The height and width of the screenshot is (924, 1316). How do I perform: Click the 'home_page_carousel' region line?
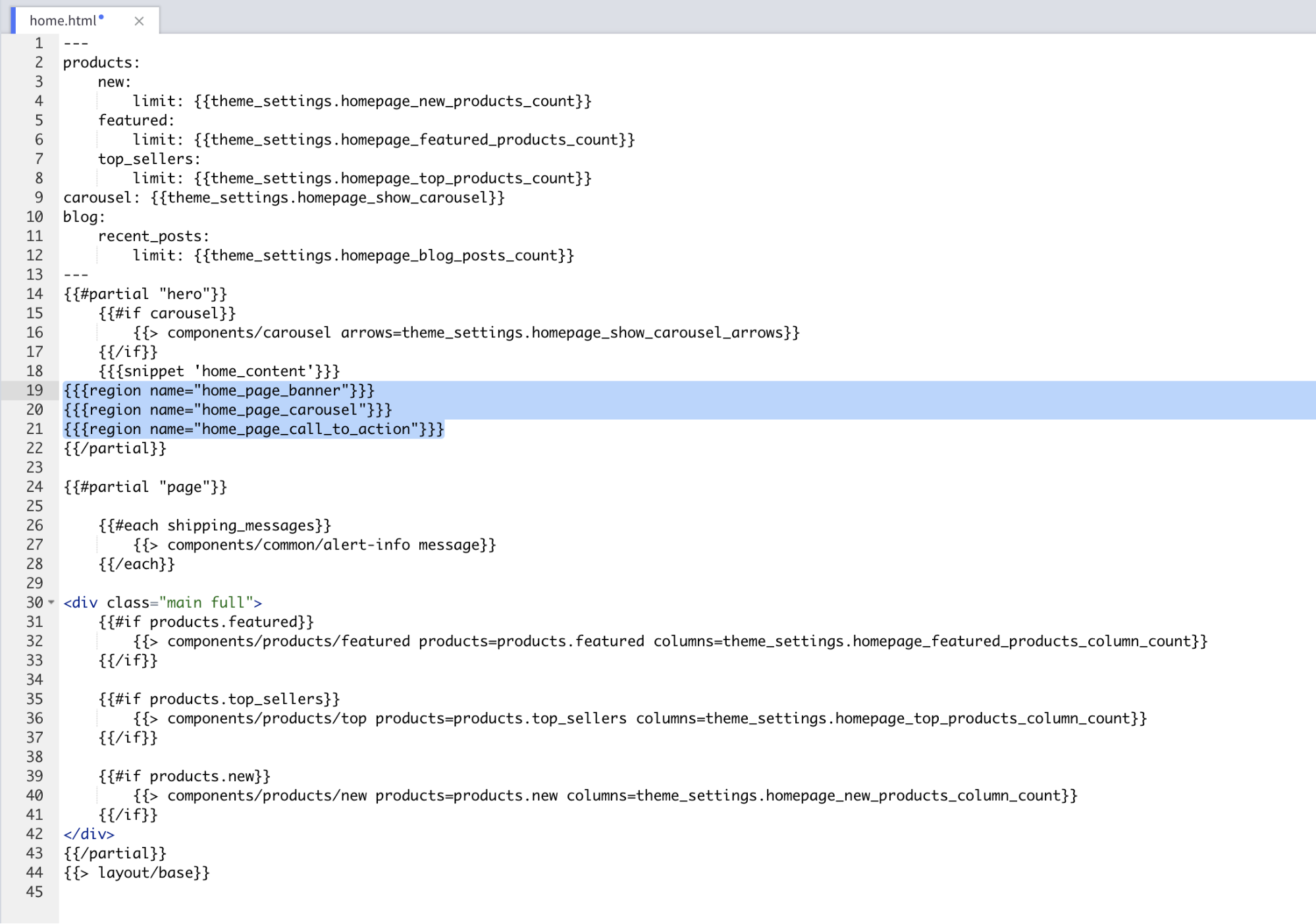[228, 410]
